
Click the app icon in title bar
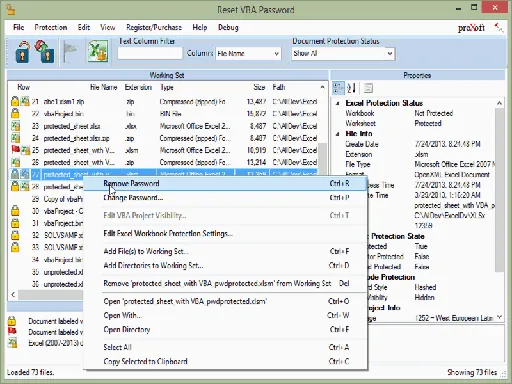[10, 9]
